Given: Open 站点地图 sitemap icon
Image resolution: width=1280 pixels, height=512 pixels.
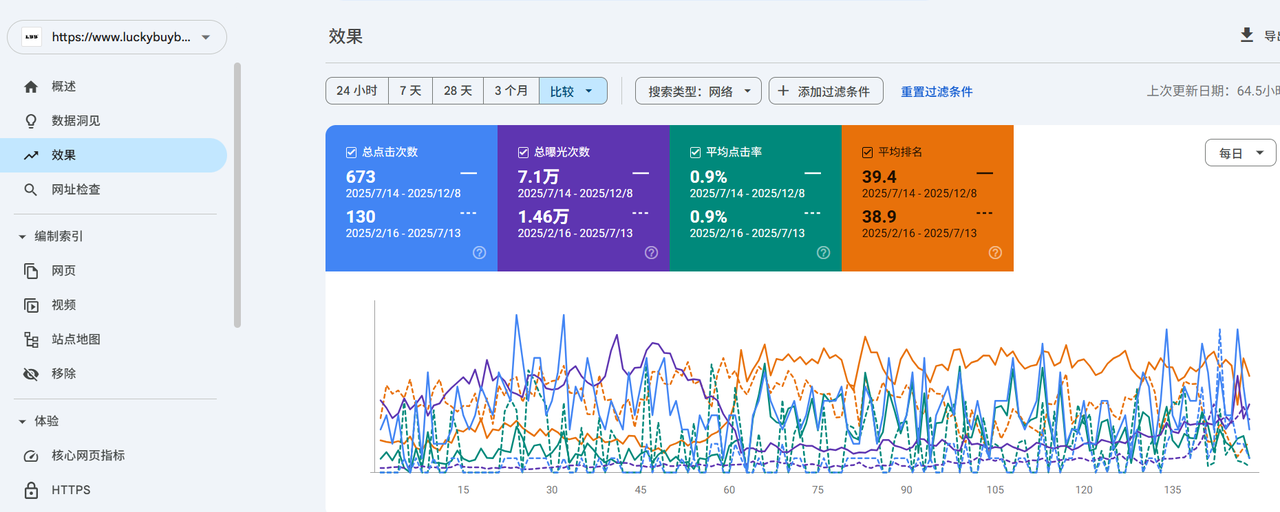Looking at the screenshot, I should pos(31,340).
